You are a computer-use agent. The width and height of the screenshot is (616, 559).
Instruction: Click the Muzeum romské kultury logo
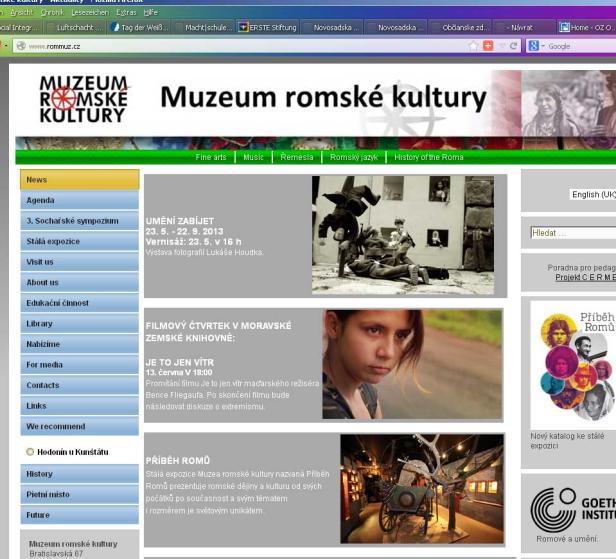[83, 99]
